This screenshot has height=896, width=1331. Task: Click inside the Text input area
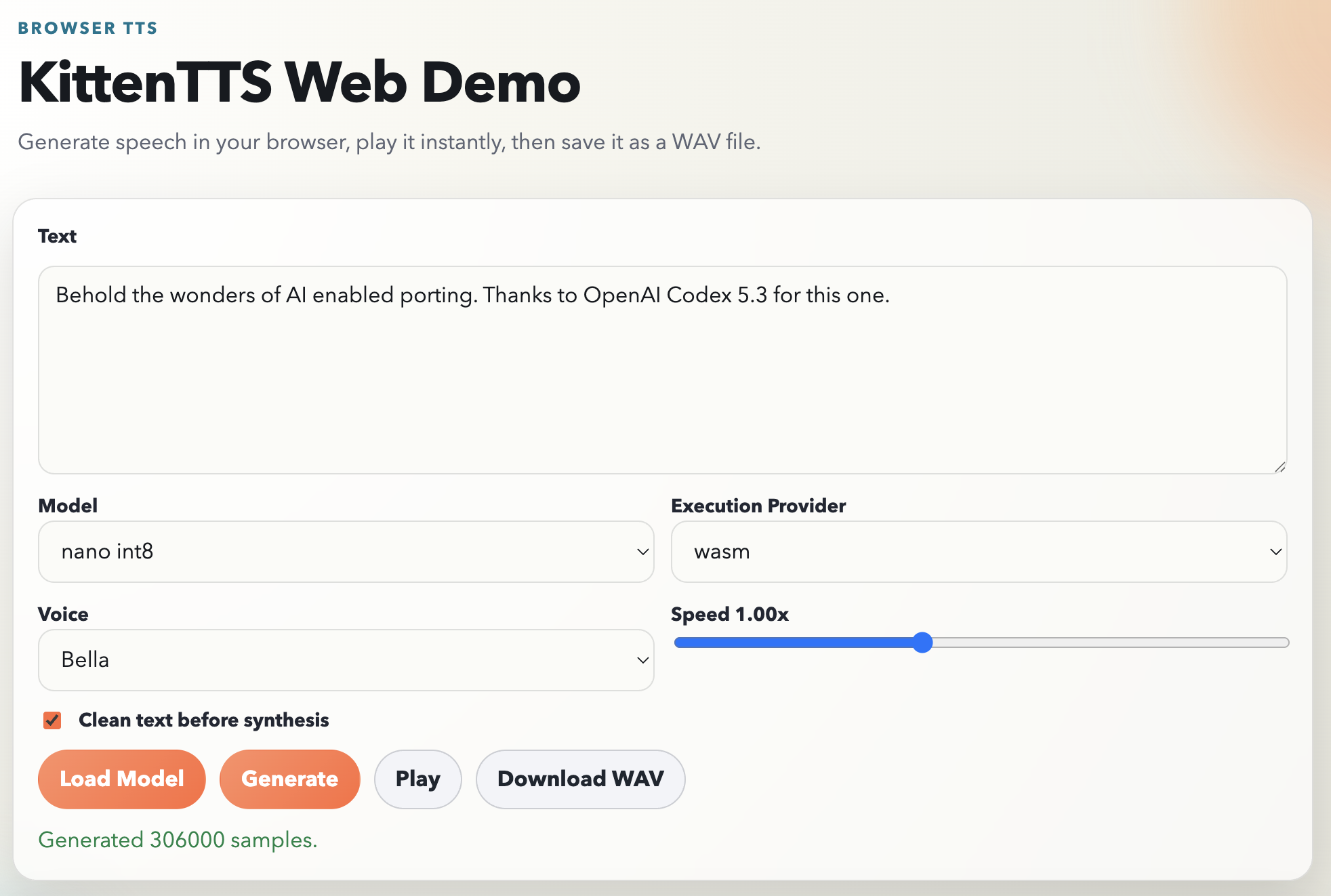[x=661, y=369]
